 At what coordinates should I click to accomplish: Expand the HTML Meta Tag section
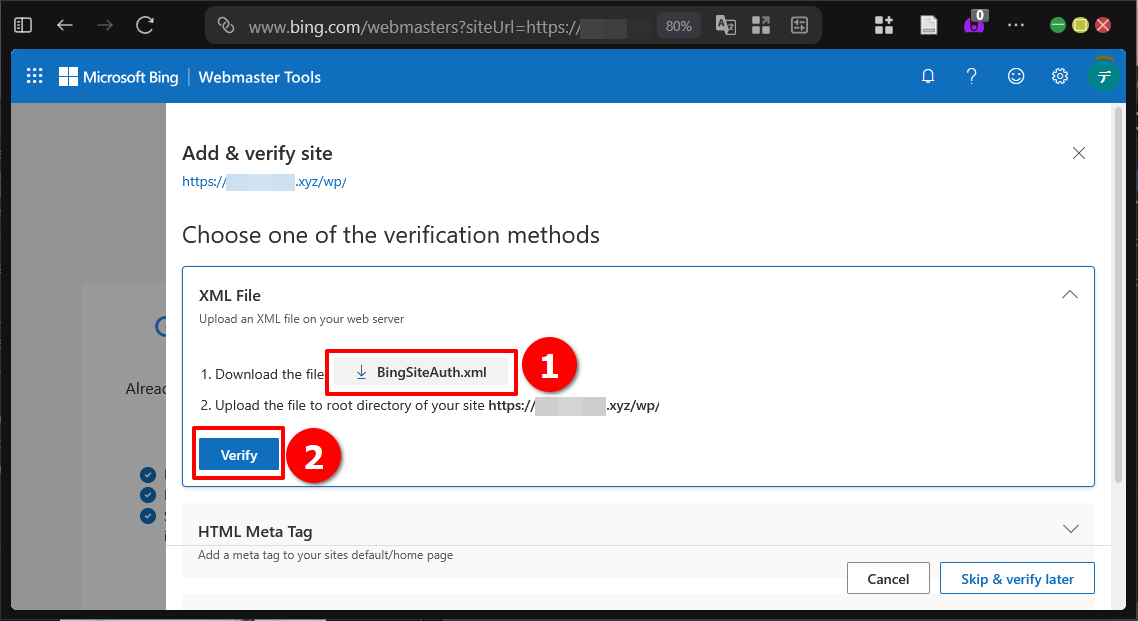[x=1070, y=528]
